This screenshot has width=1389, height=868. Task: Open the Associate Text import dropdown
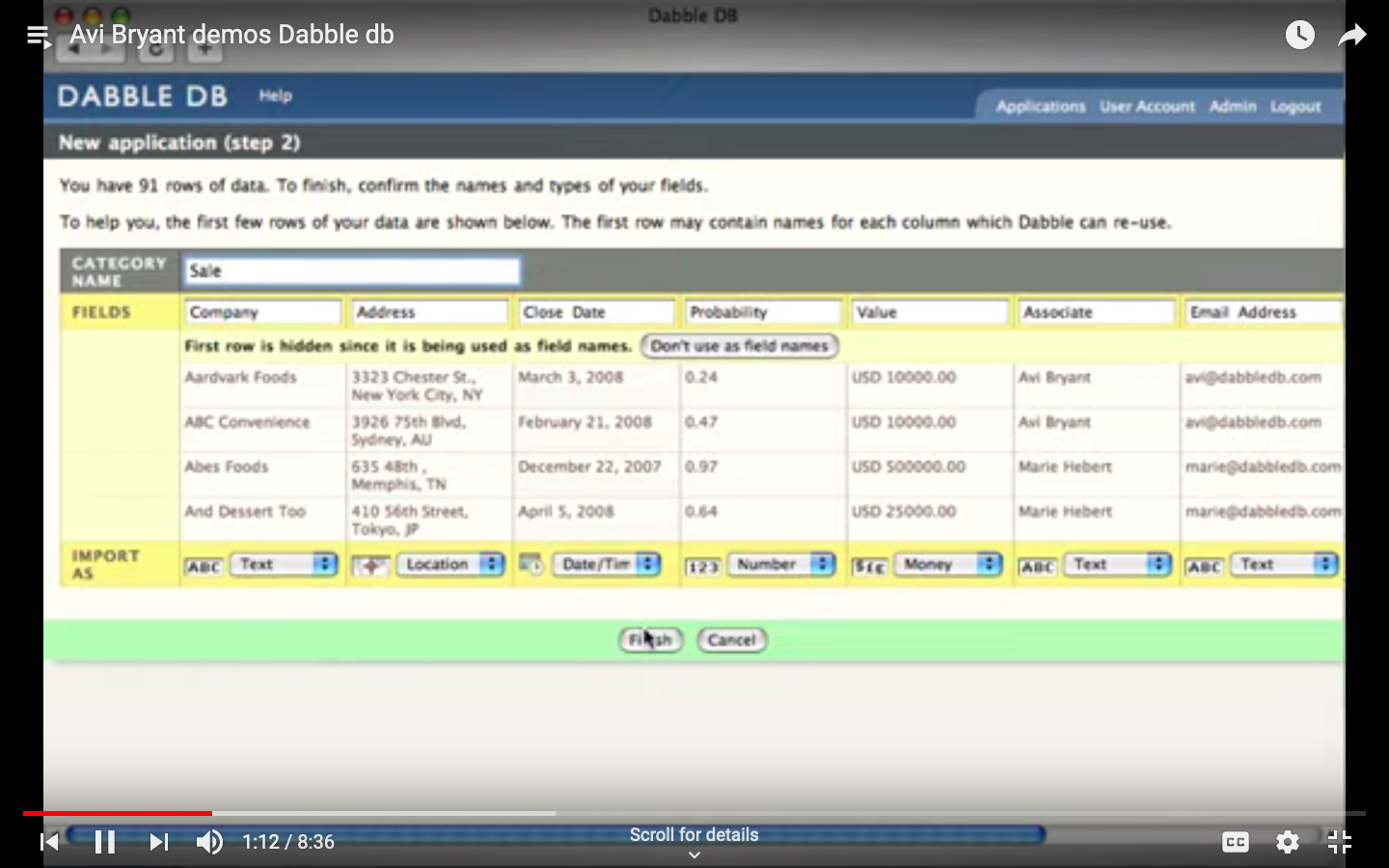pyautogui.click(x=1117, y=564)
